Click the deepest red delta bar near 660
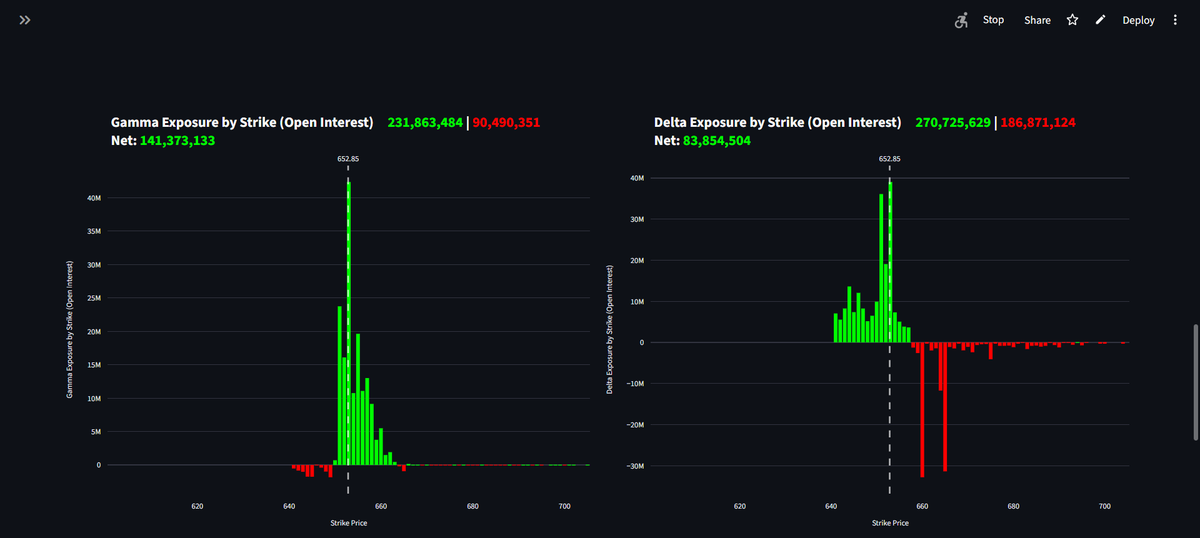This screenshot has width=1200, height=538. point(922,410)
